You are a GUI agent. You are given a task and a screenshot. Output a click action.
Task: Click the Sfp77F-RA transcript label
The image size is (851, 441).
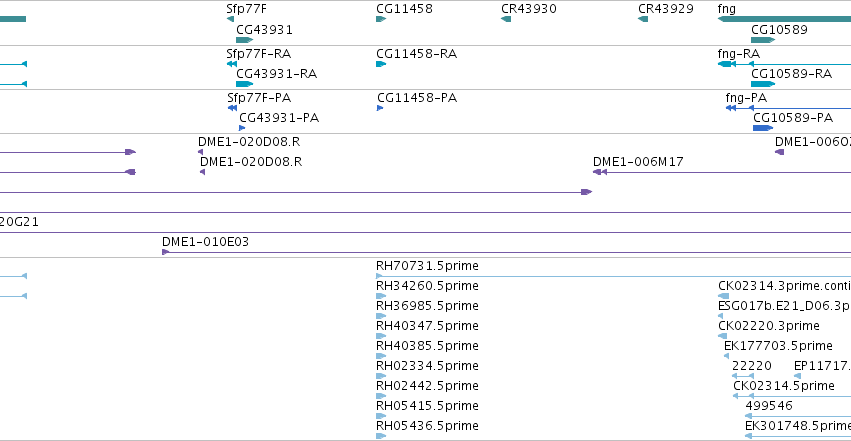click(x=259, y=54)
